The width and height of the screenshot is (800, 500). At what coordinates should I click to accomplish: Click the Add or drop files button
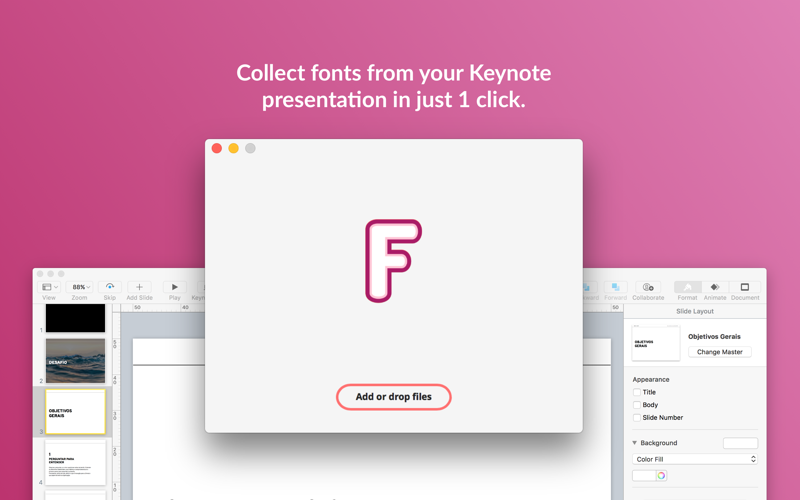(393, 397)
